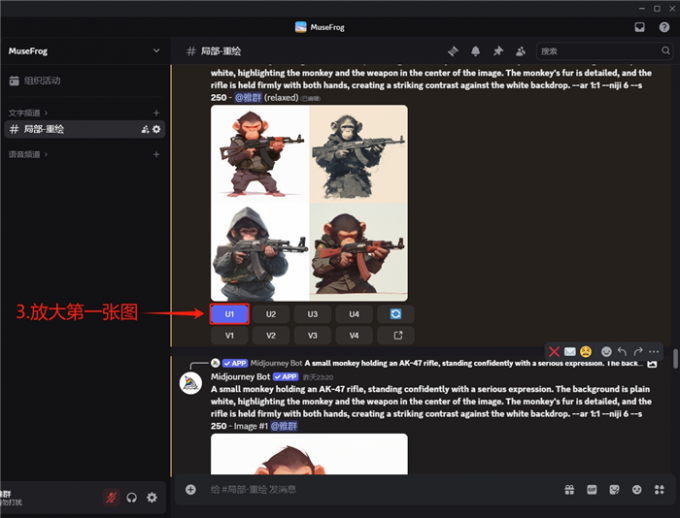Open the upscaled monkey image below

pos(309,454)
